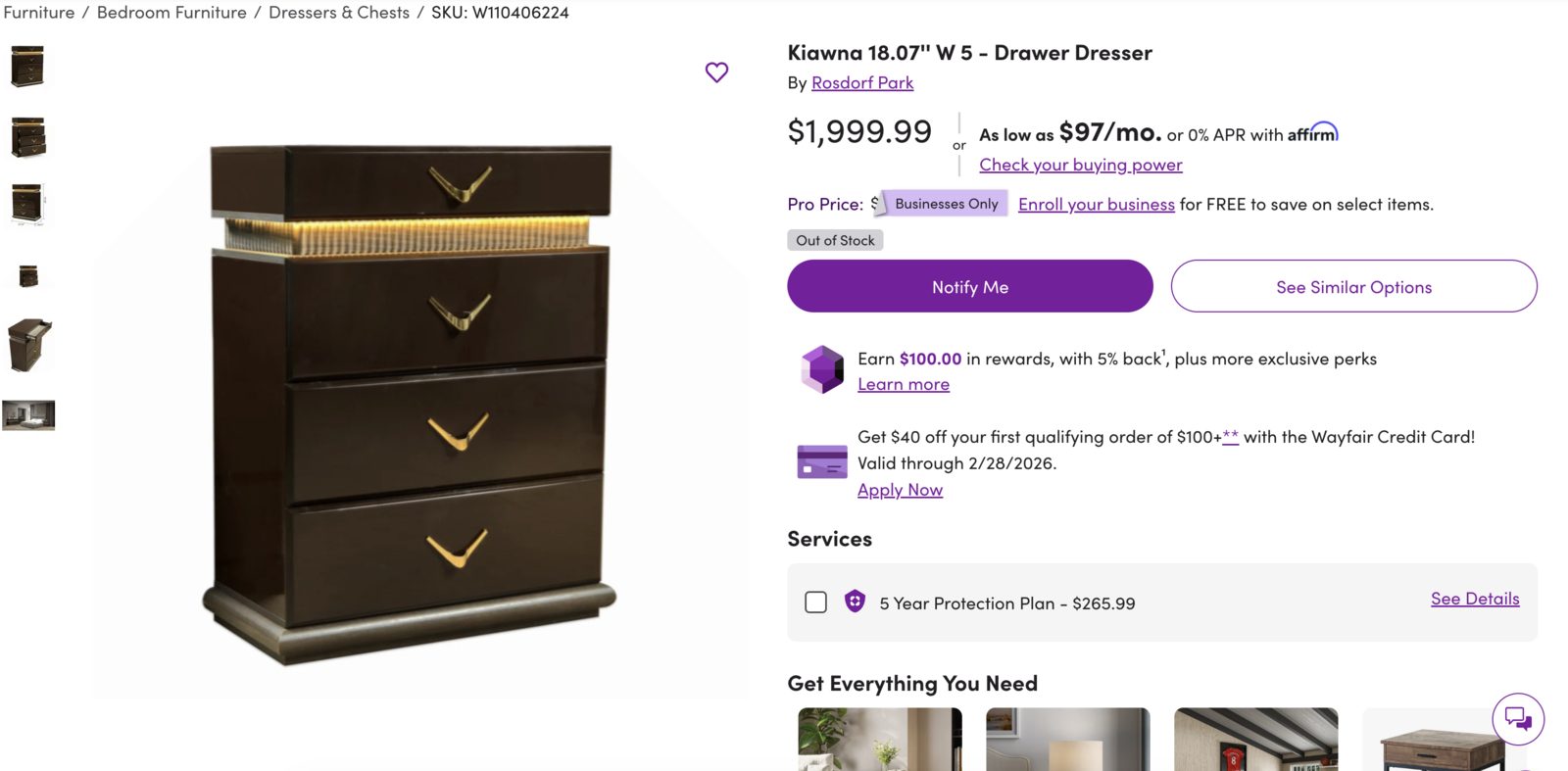Viewport: 1568px width, 771px height.
Task: Click the protection plan shield icon
Action: click(855, 602)
